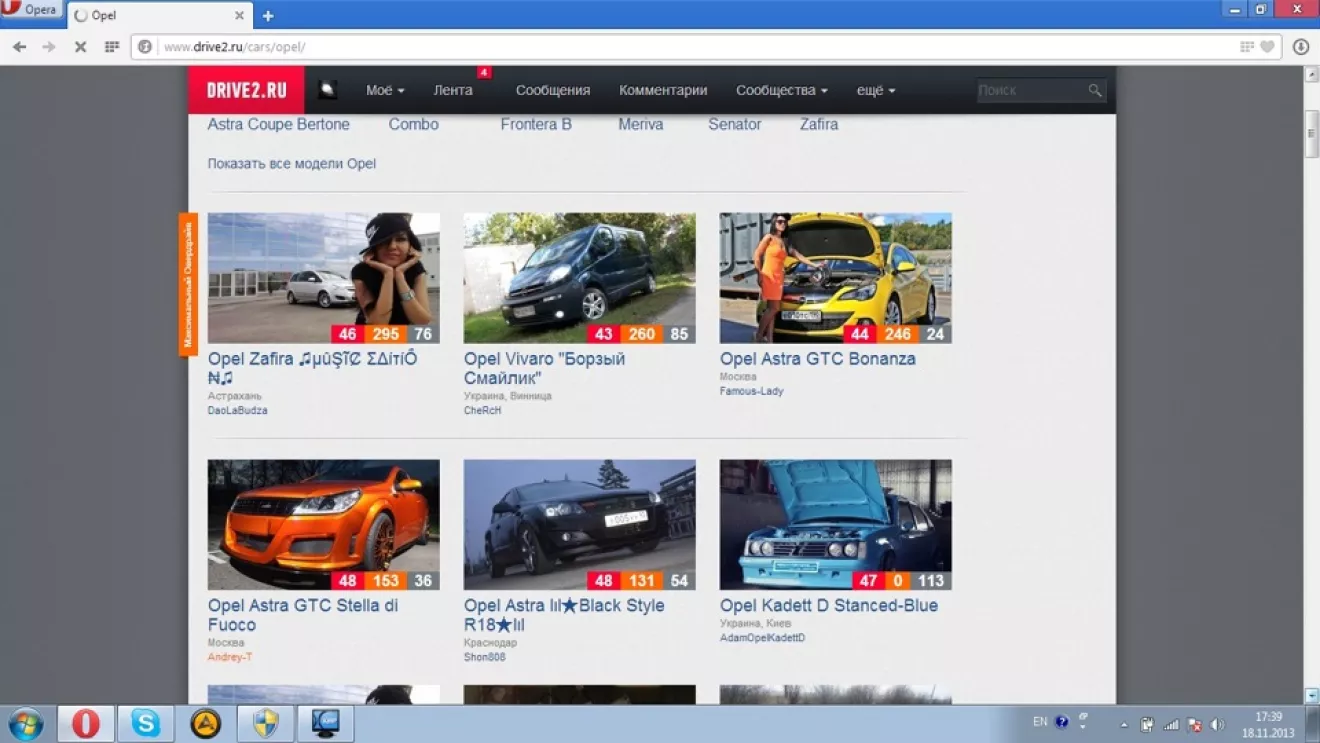Click the page scrollbar down arrow
Image resolution: width=1320 pixels, height=743 pixels.
1312,696
